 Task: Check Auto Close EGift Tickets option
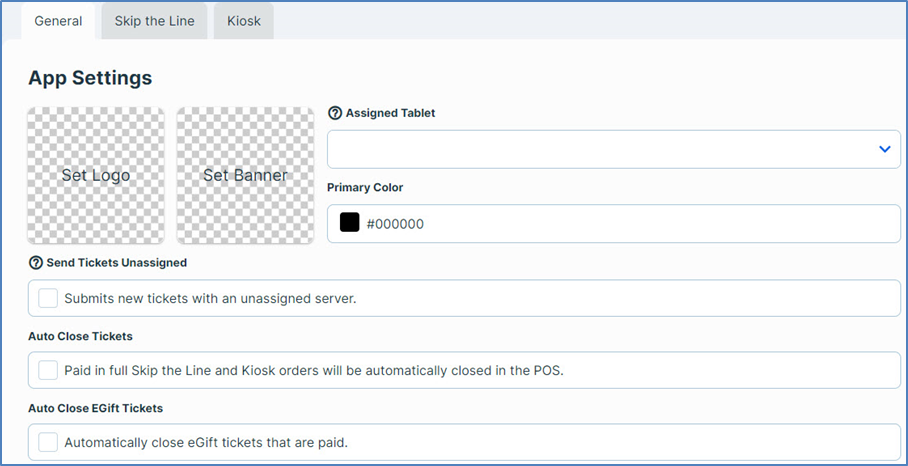[48, 443]
